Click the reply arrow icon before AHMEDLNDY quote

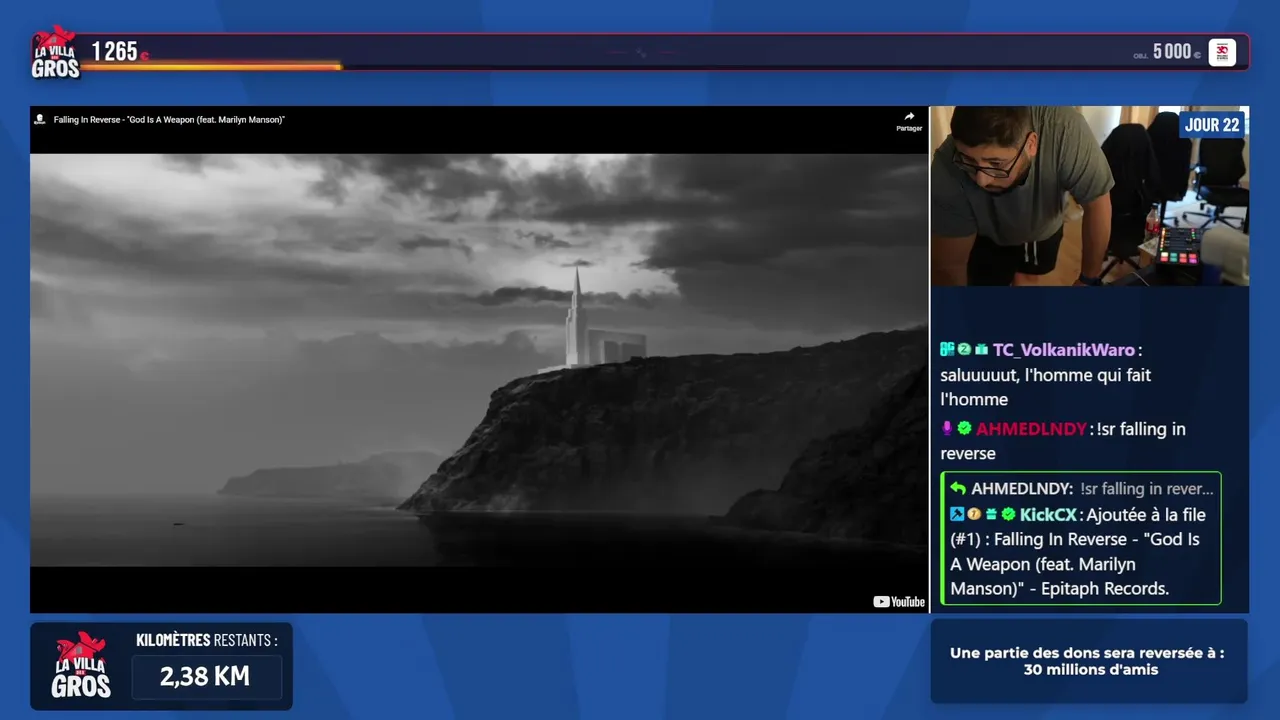[958, 489]
